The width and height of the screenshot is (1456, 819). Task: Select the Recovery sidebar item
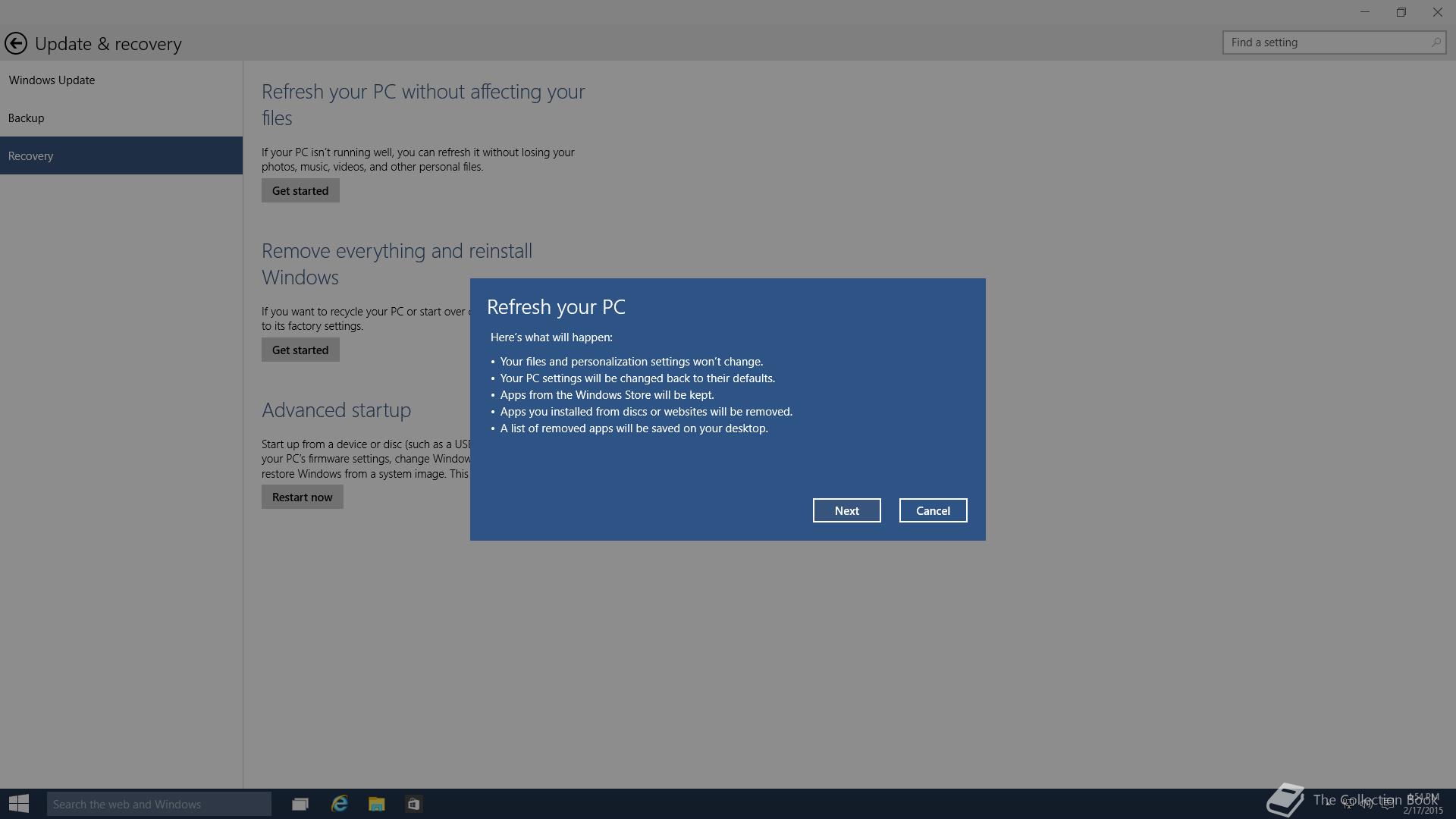tap(121, 155)
